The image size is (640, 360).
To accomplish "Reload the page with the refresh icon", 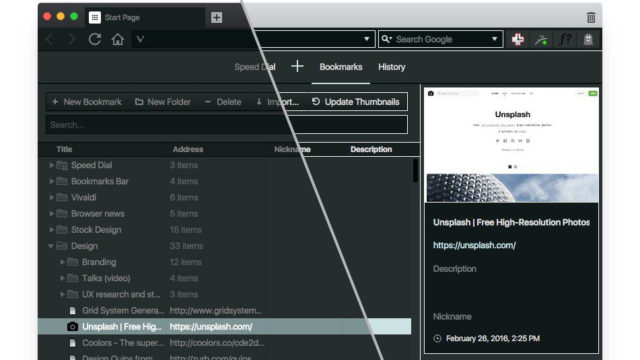I will tap(95, 39).
